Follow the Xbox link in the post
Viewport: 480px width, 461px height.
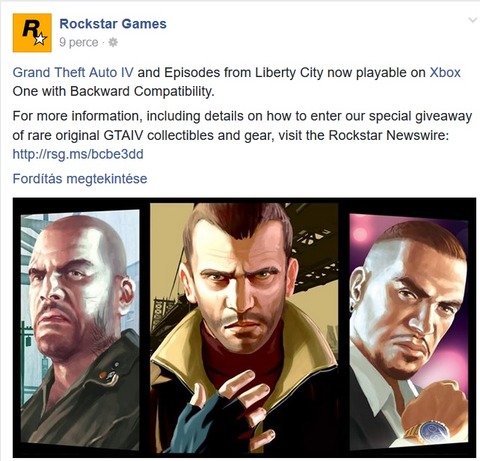[x=445, y=72]
